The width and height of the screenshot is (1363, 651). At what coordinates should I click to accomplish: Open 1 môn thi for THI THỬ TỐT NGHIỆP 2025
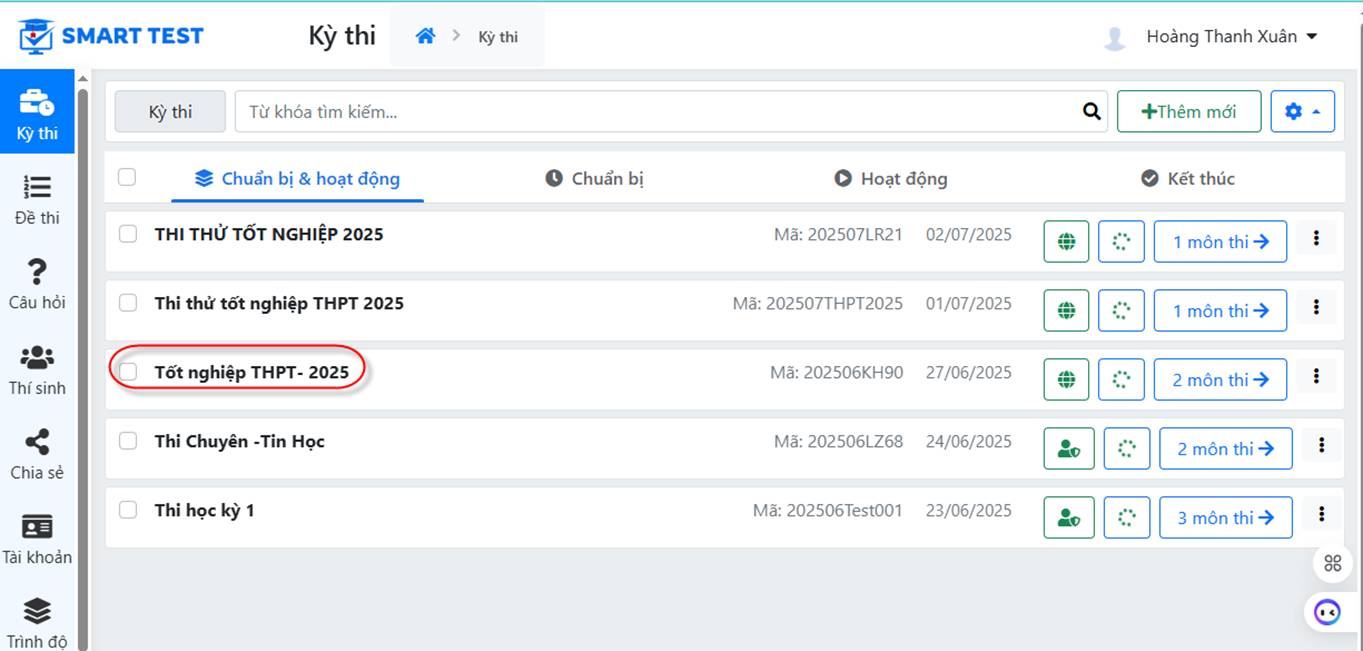(x=1220, y=242)
